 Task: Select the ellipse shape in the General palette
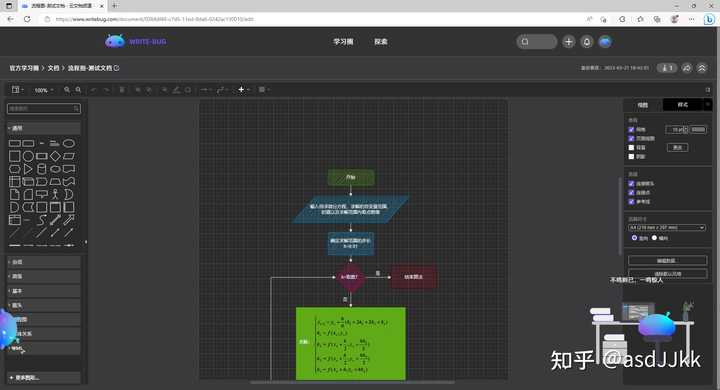[x=69, y=143]
